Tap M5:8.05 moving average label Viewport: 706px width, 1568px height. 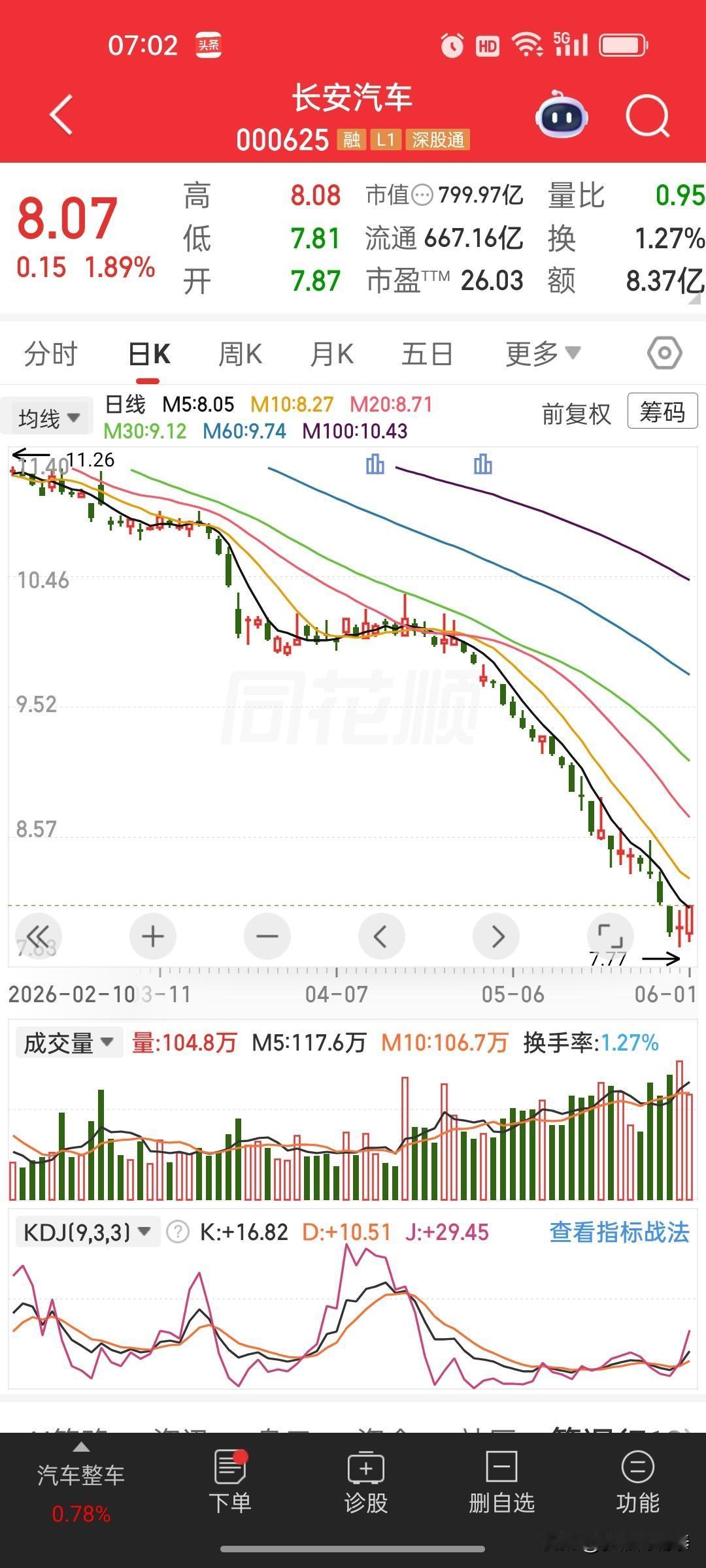pyautogui.click(x=198, y=404)
